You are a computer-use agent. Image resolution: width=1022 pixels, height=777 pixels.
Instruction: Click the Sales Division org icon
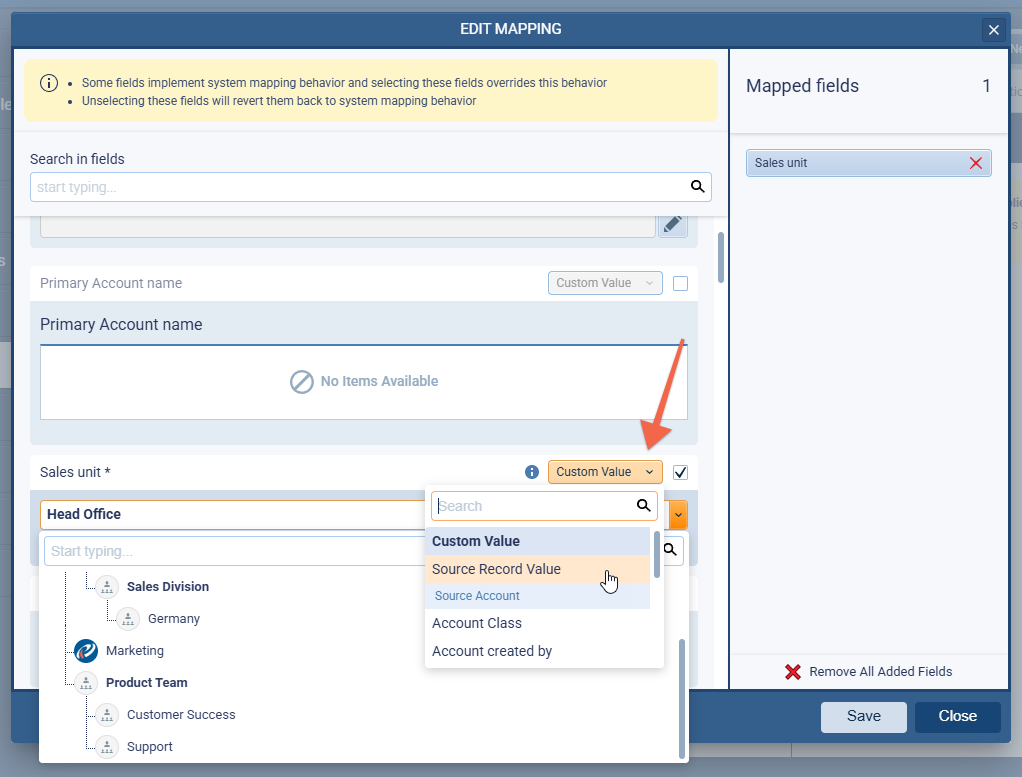click(x=107, y=587)
